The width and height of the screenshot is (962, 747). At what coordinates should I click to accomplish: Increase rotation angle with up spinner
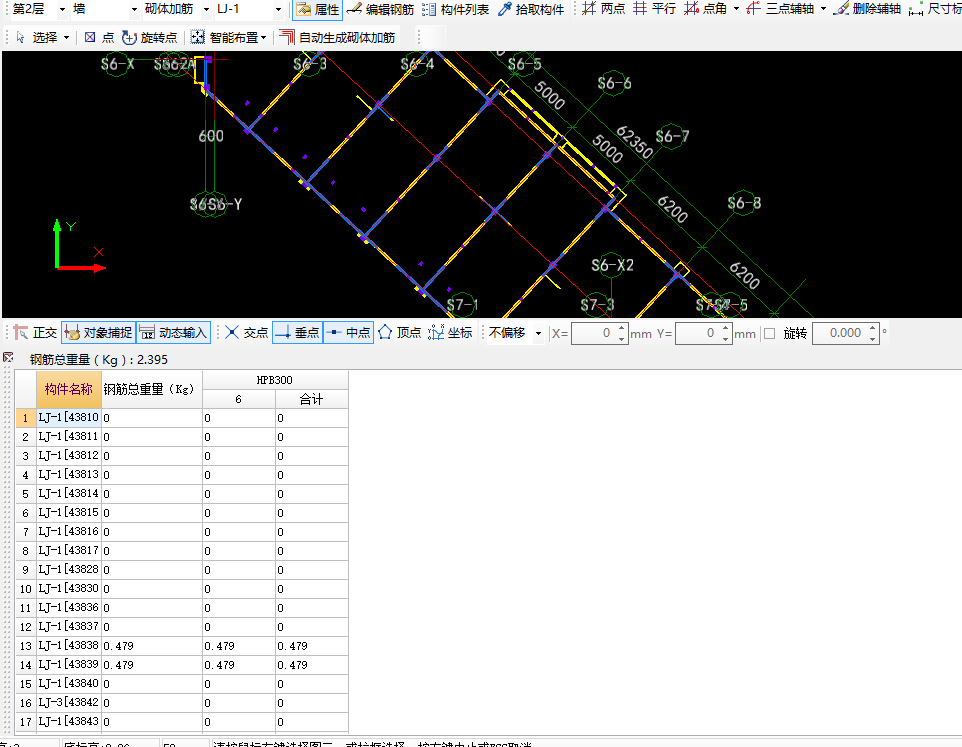872,328
